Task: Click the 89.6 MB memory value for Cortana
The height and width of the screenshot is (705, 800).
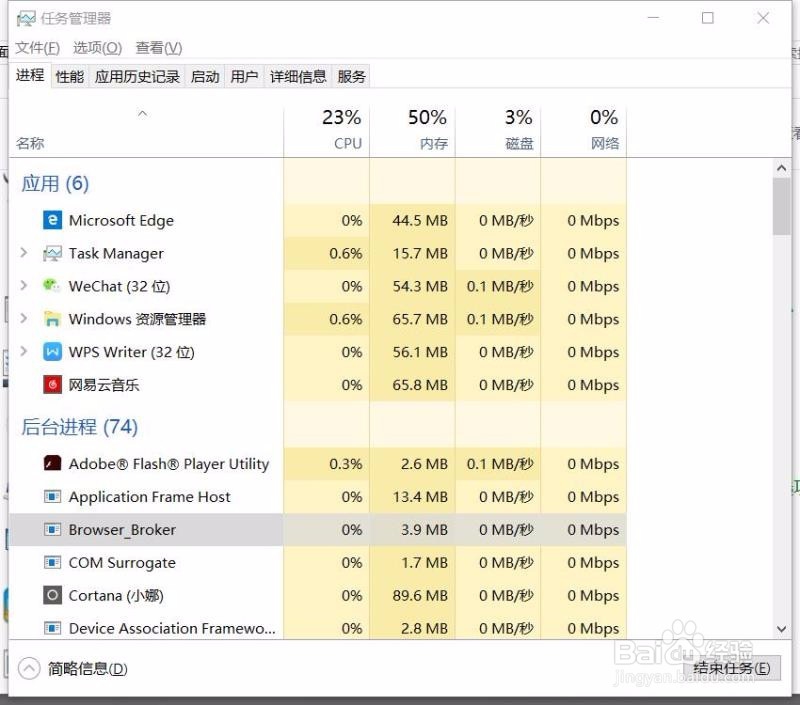Action: tap(420, 595)
